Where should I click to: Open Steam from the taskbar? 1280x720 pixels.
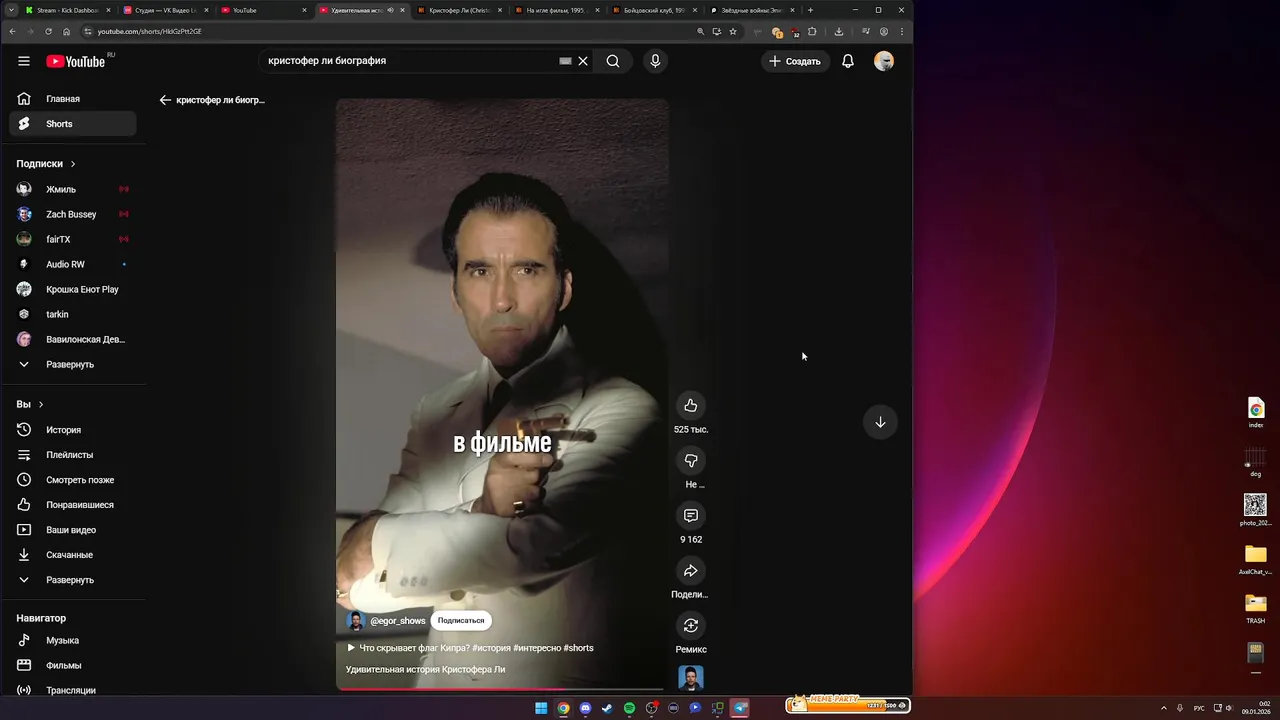(x=607, y=708)
